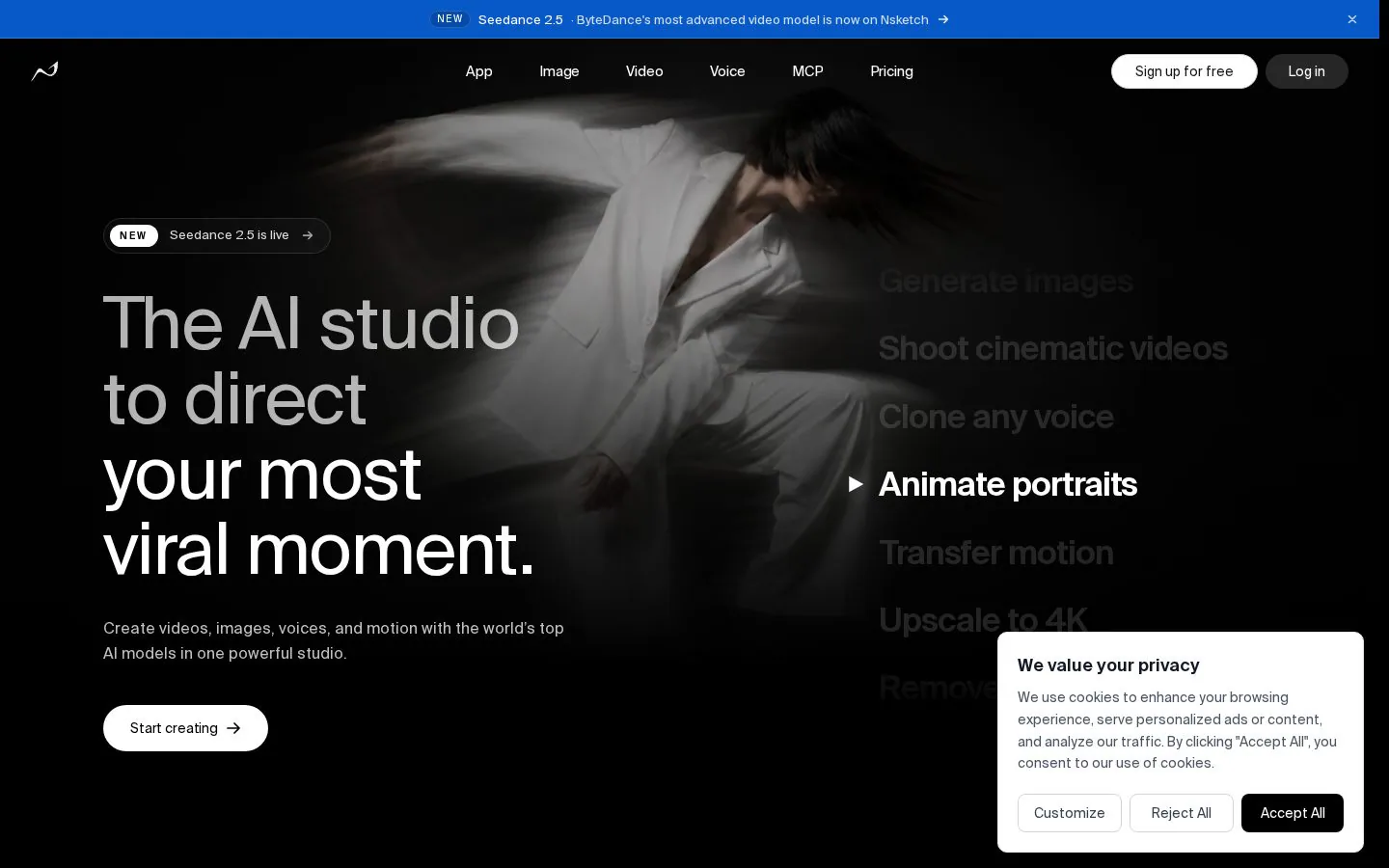Open the Voice menu
Screen dimensions: 1389x868
coord(727,71)
